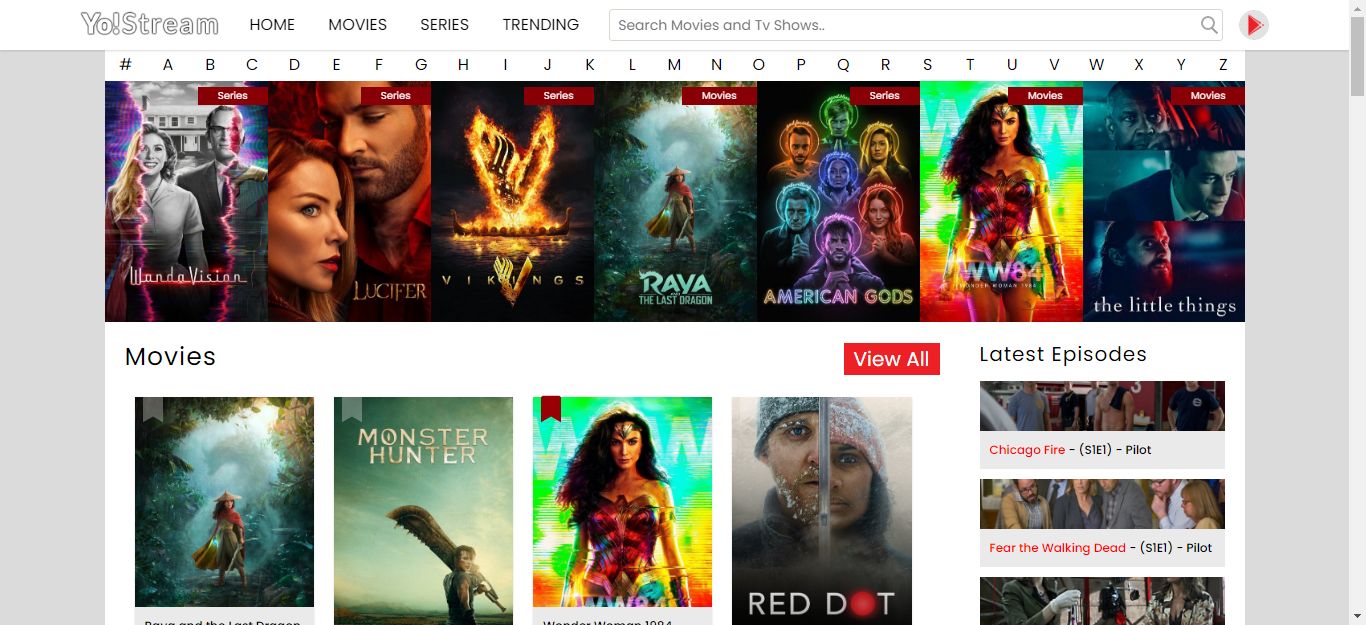Screen dimensions: 1366x625
Task: Filter titles by letter Q
Action: 843,65
